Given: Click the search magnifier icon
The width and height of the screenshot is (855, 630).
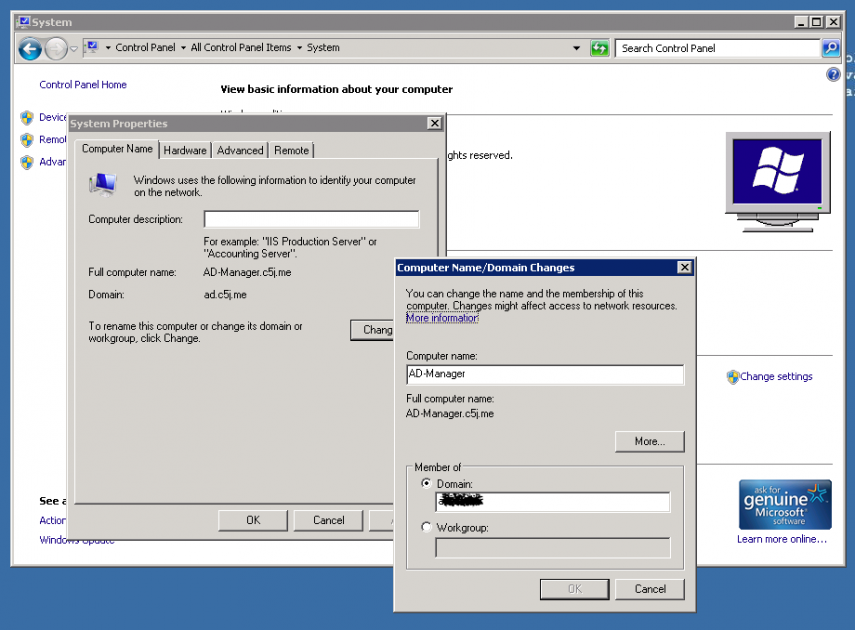Looking at the screenshot, I should [830, 48].
